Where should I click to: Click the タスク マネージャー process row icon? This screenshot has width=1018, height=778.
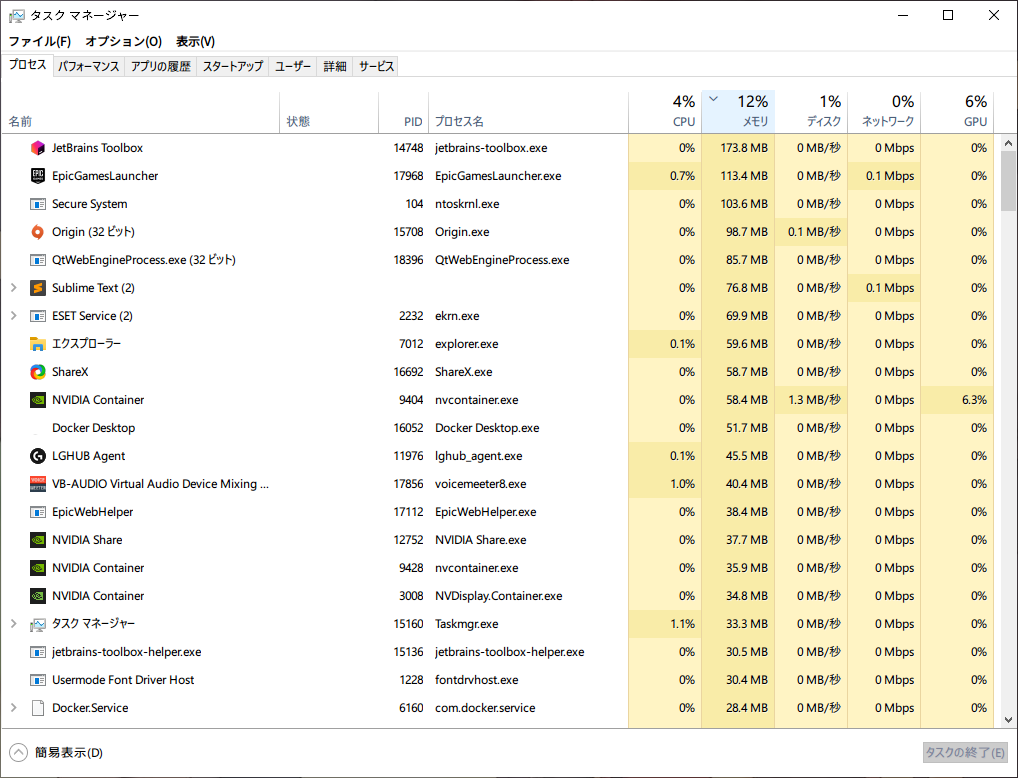click(x=38, y=624)
